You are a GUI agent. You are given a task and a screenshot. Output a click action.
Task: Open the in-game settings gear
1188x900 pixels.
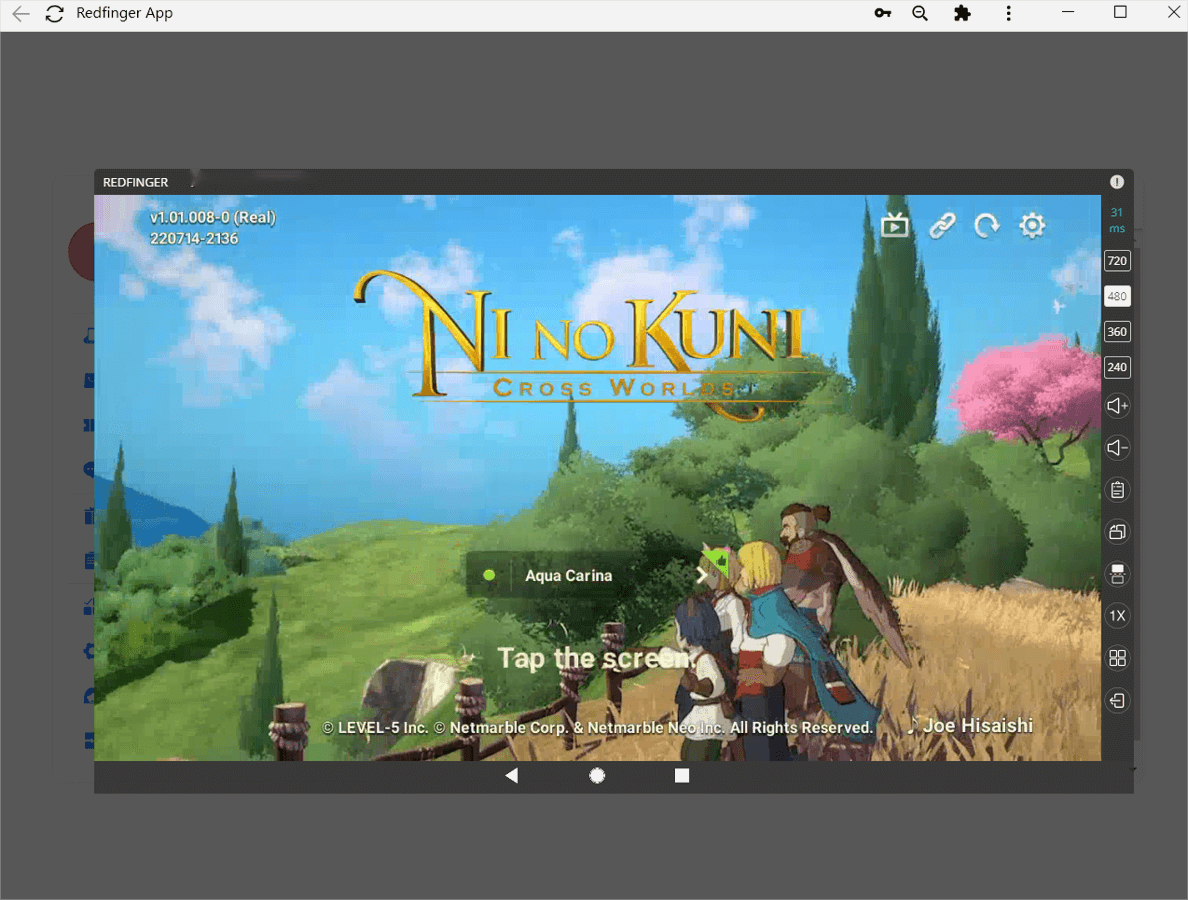click(1032, 225)
